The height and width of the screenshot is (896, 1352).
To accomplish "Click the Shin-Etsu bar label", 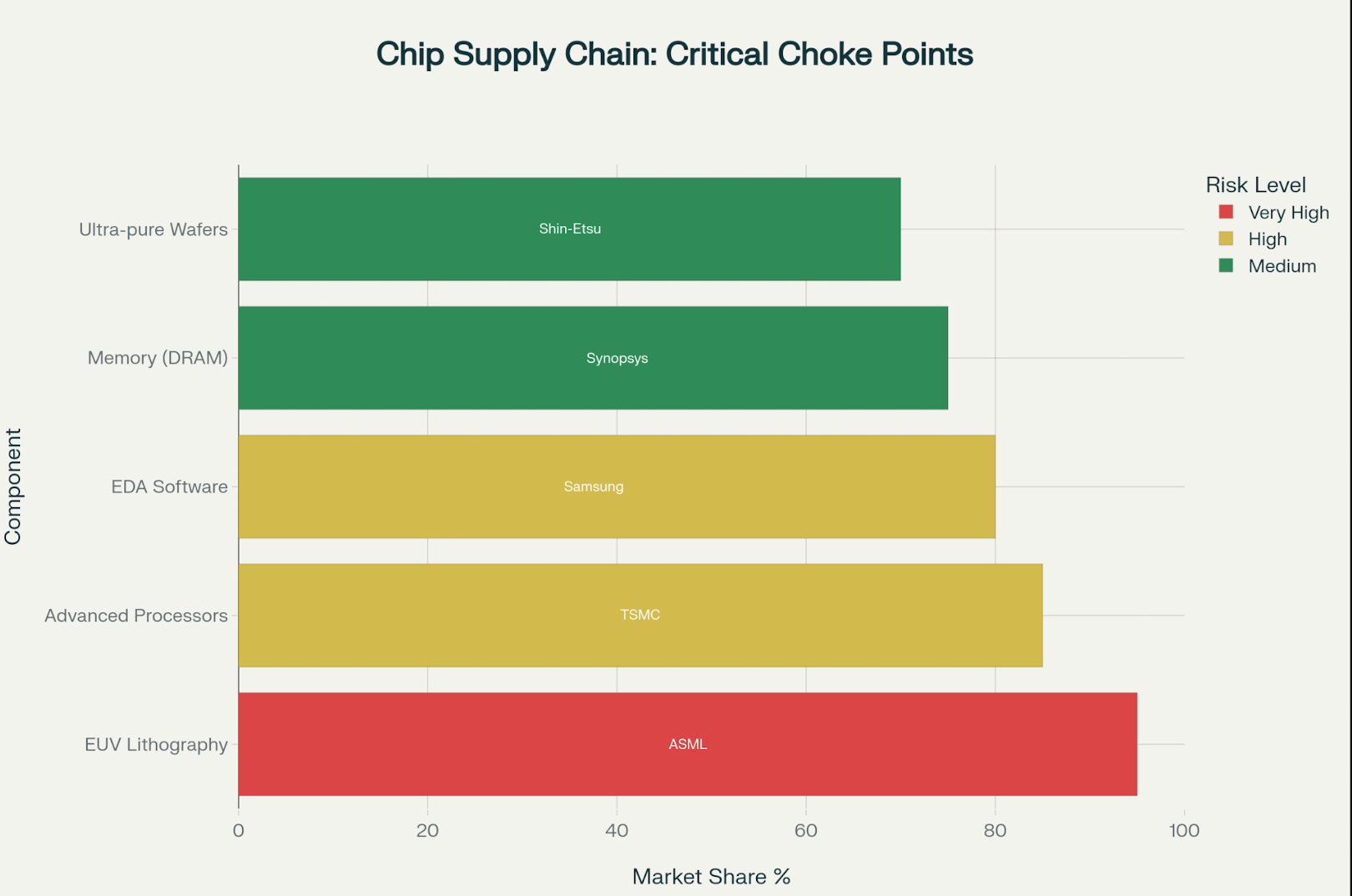I will (570, 229).
